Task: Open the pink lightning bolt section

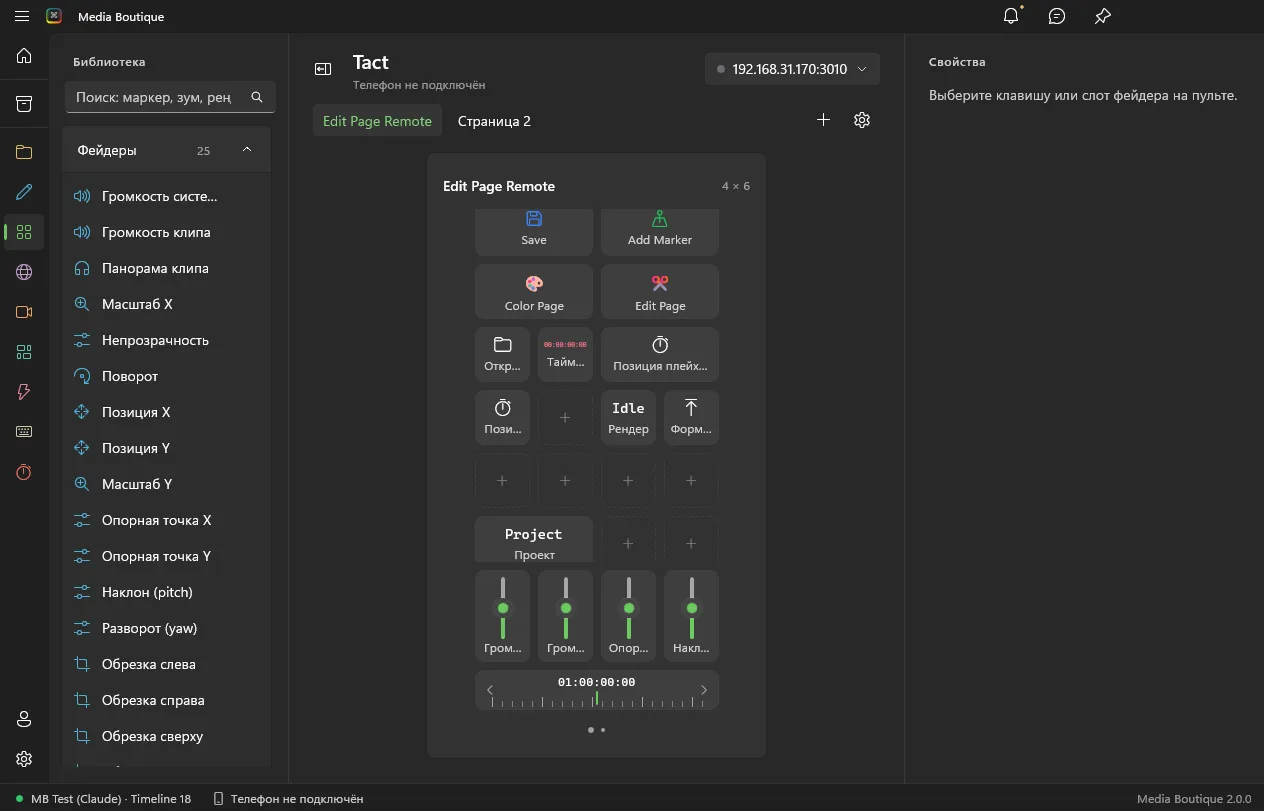Action: 24,392
